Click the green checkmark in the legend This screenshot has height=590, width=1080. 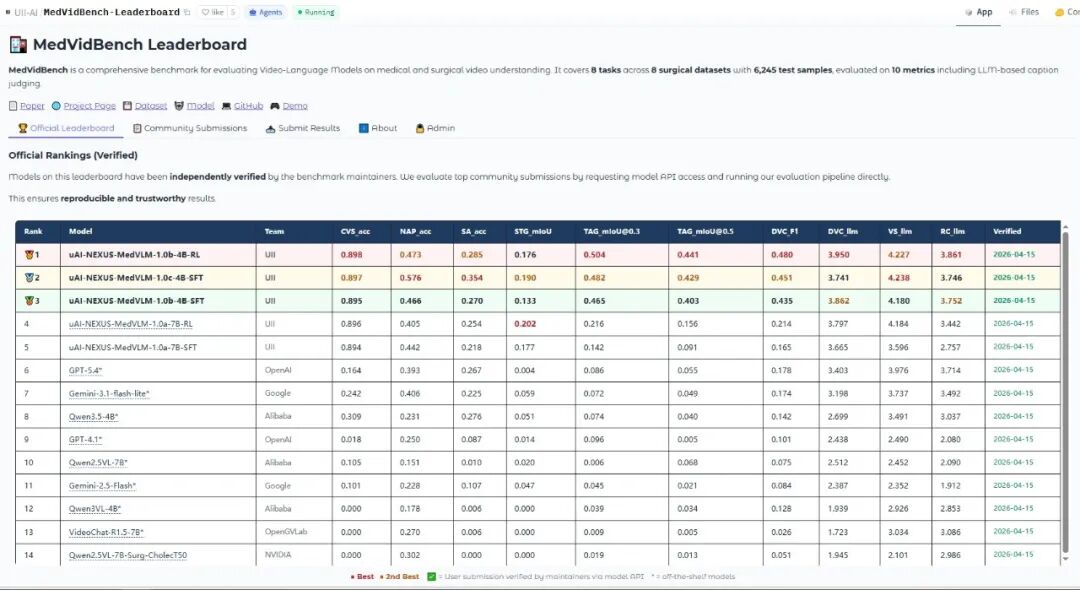pos(432,577)
